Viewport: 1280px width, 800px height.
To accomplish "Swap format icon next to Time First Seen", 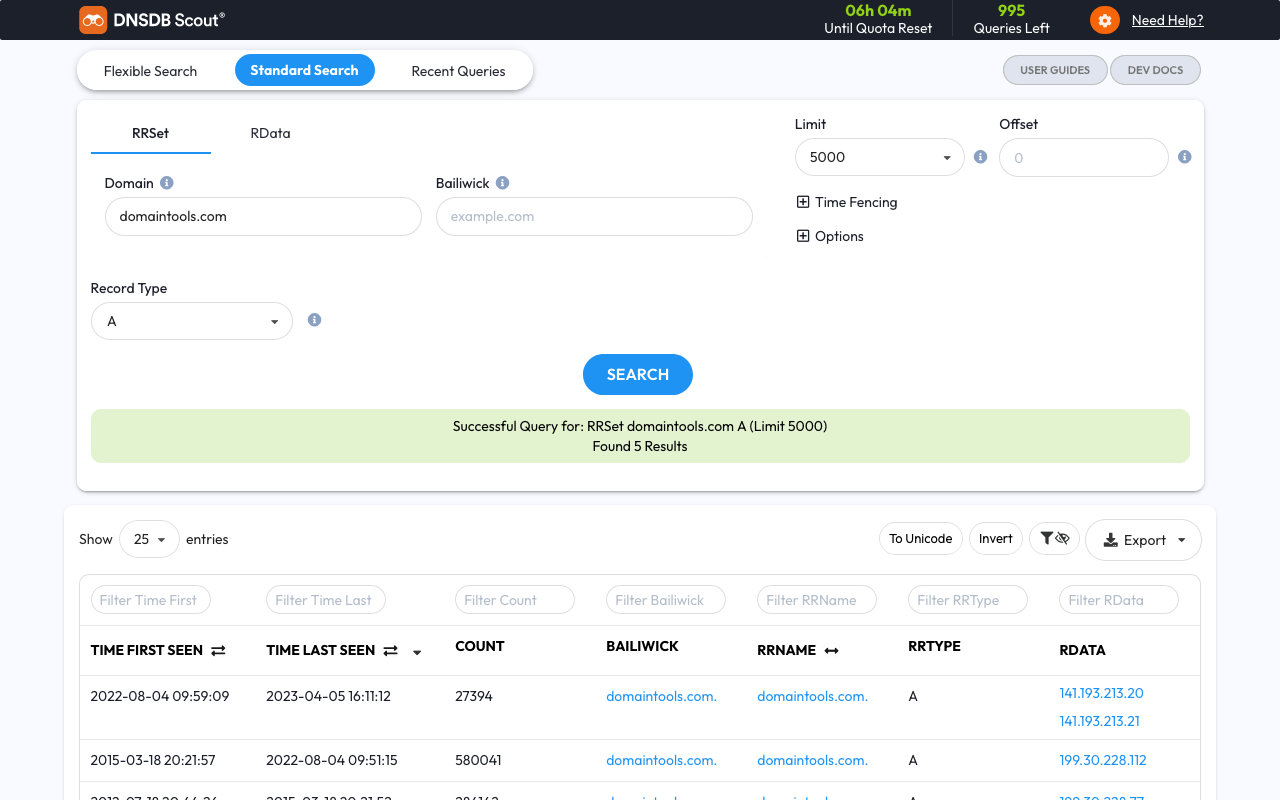I will (218, 650).
